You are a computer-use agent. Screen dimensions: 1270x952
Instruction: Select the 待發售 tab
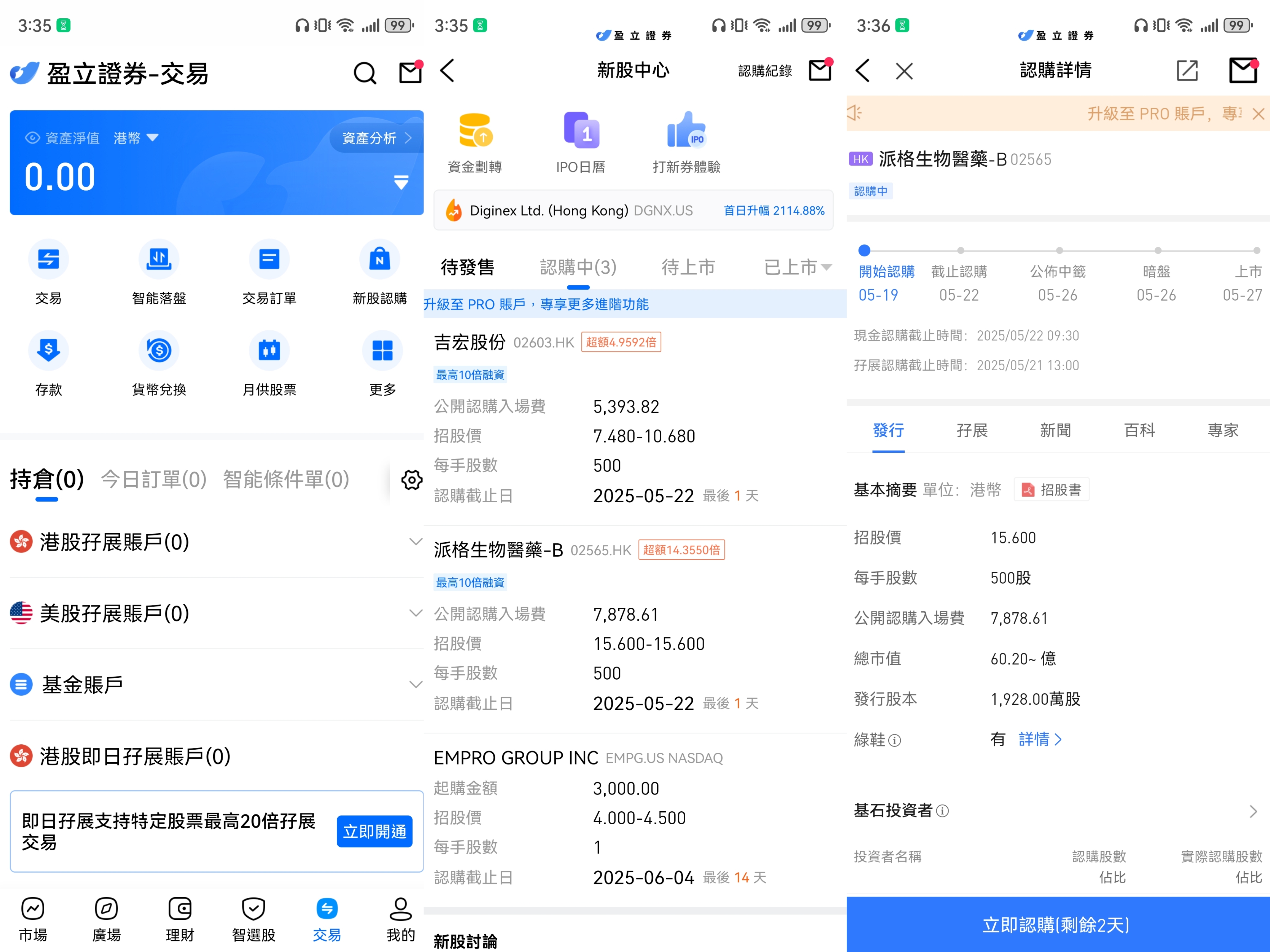tap(467, 267)
